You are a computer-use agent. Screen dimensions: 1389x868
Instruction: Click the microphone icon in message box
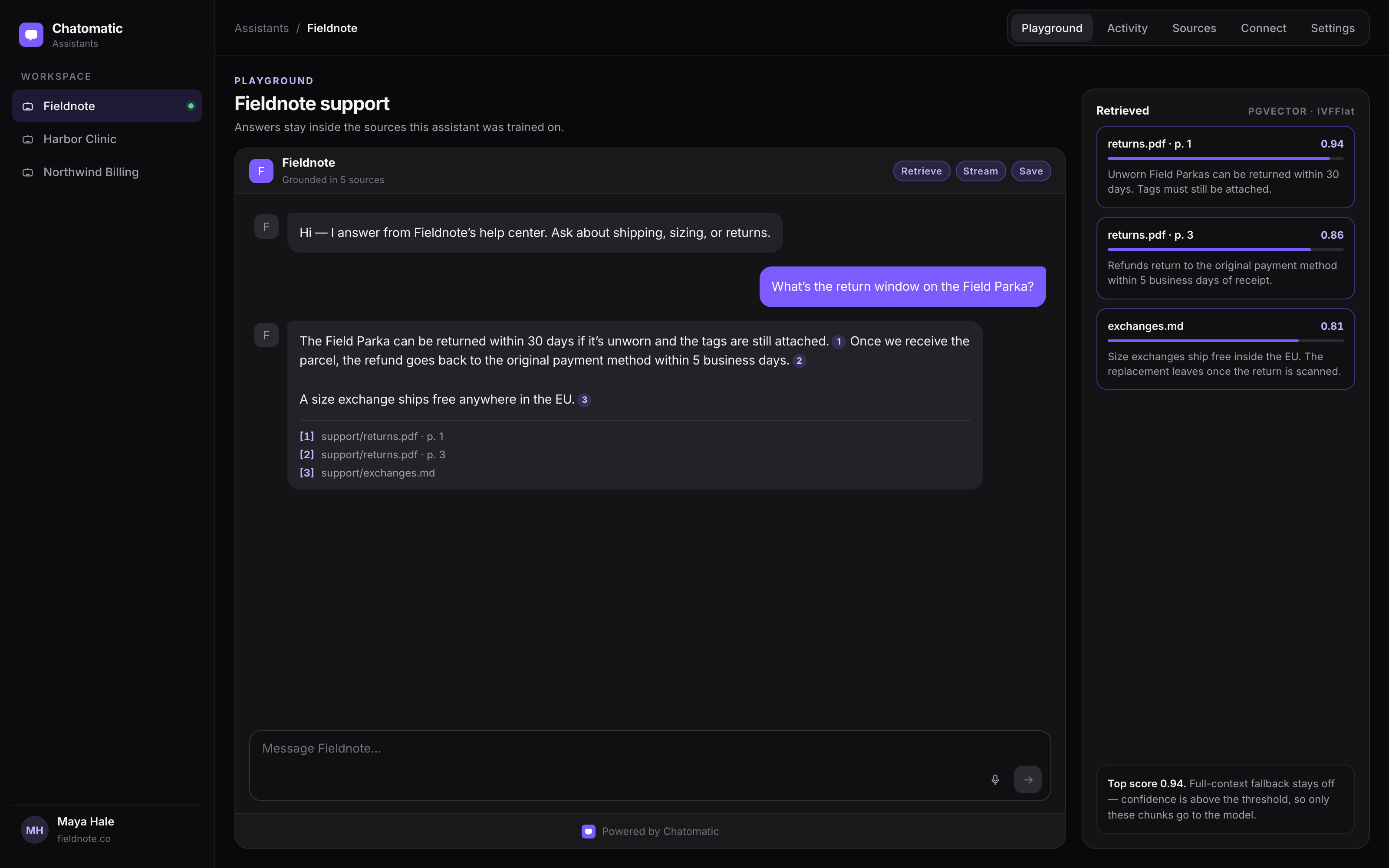tap(995, 779)
